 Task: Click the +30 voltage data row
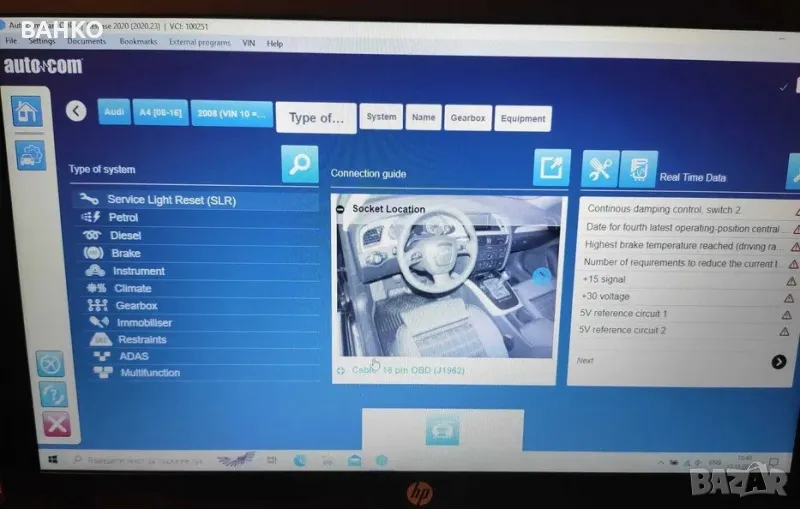point(687,296)
